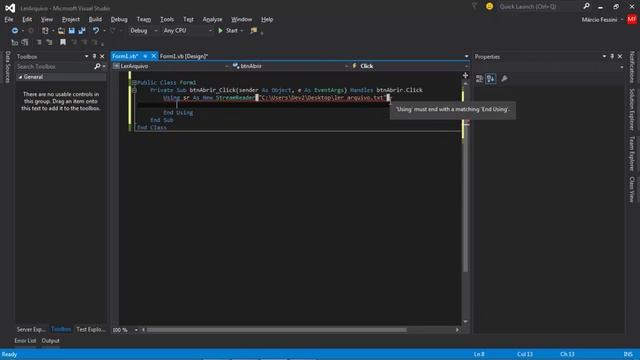This screenshot has height=360, width=640.
Task: Click the Save All toolbar icon
Action: [x=82, y=31]
